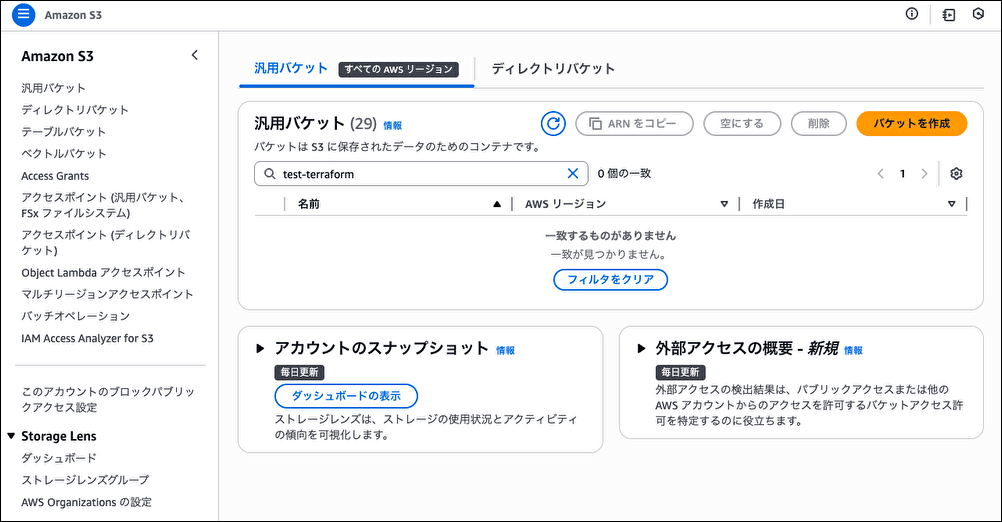Open ベクトルバケット in sidebar
This screenshot has width=1002, height=522.
63,153
